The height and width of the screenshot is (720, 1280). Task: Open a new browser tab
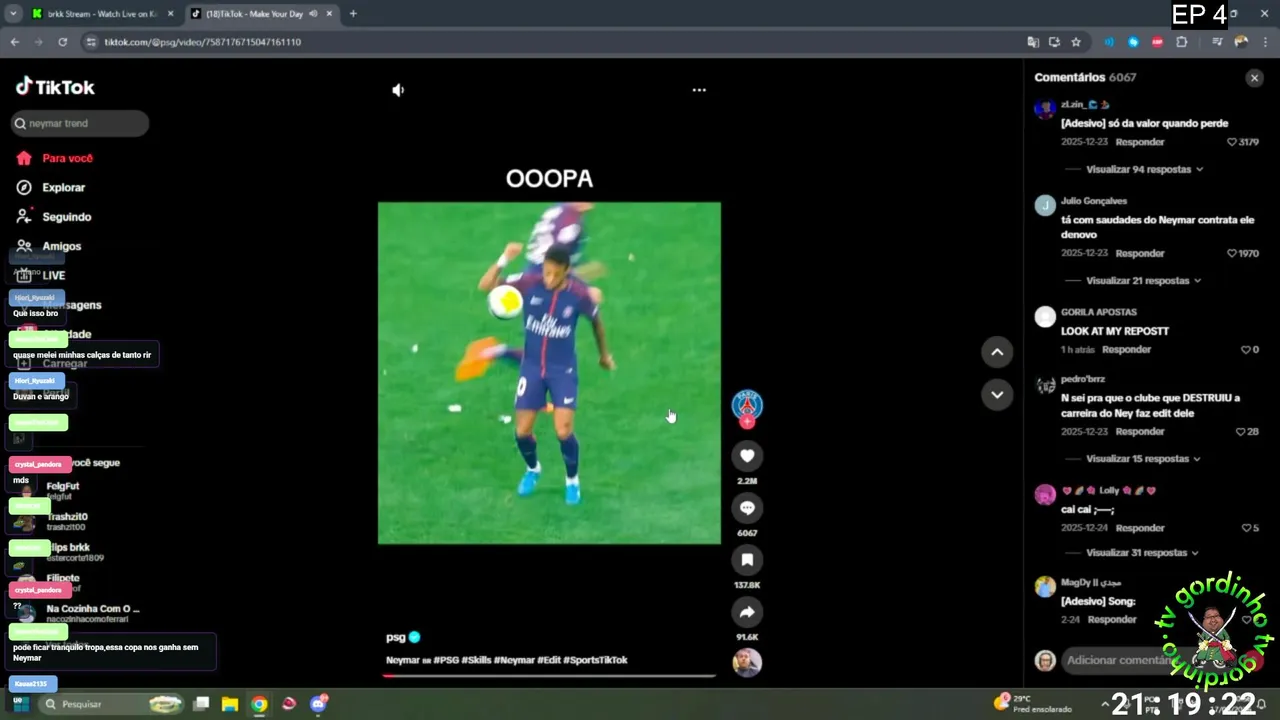[x=353, y=14]
